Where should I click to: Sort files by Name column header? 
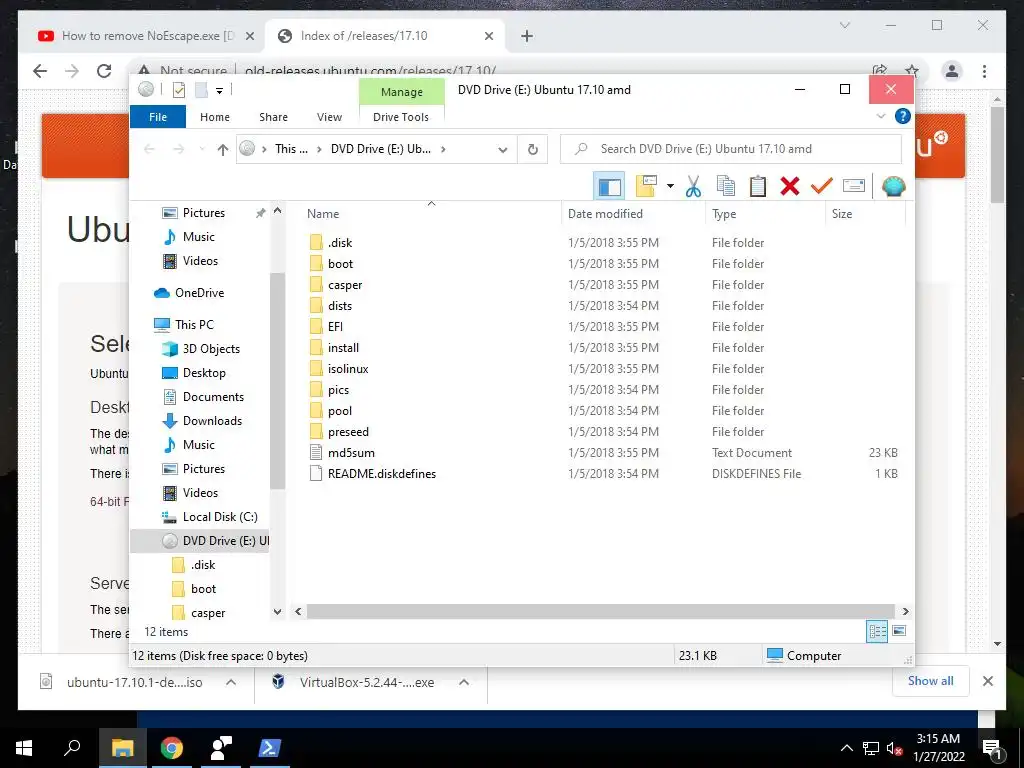point(323,214)
